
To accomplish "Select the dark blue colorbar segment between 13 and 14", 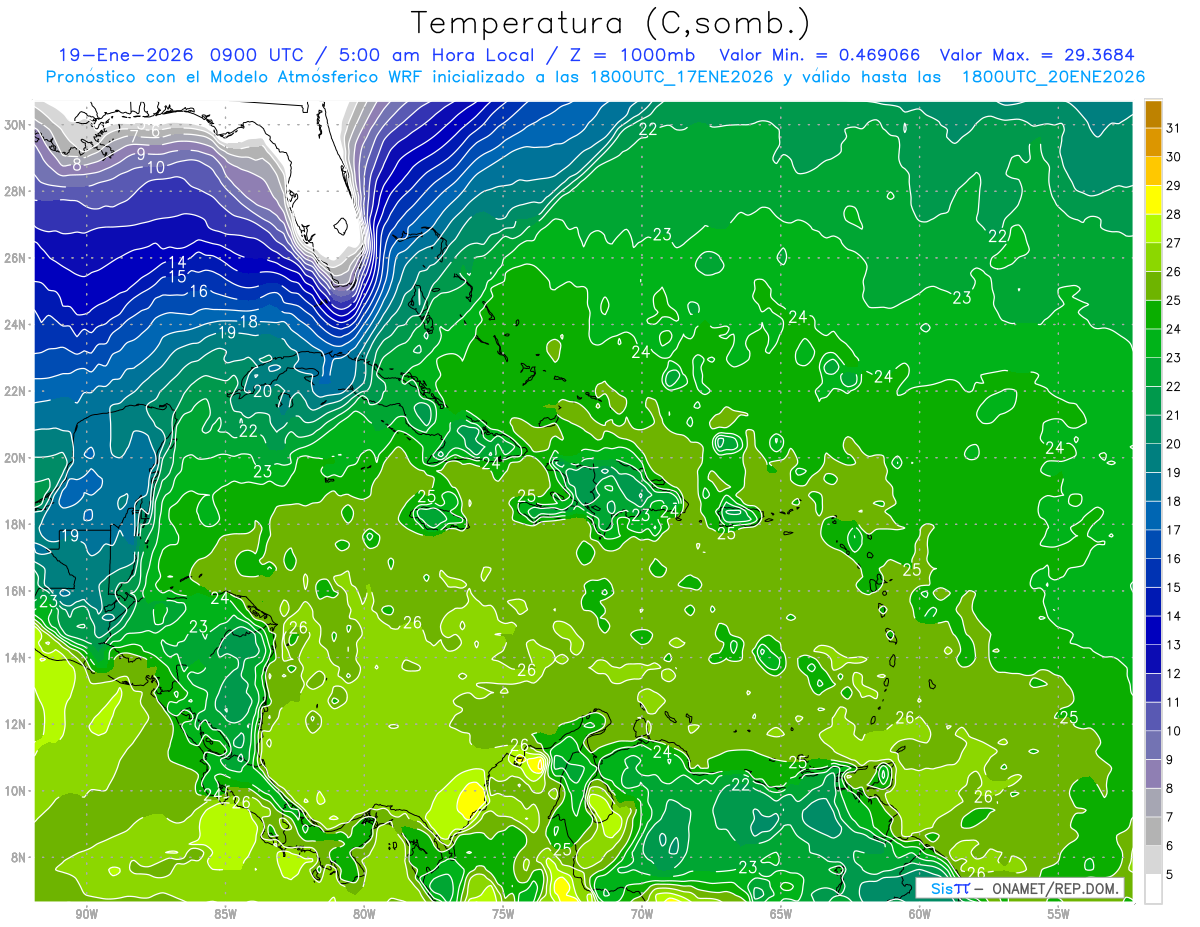I will coord(1153,630).
